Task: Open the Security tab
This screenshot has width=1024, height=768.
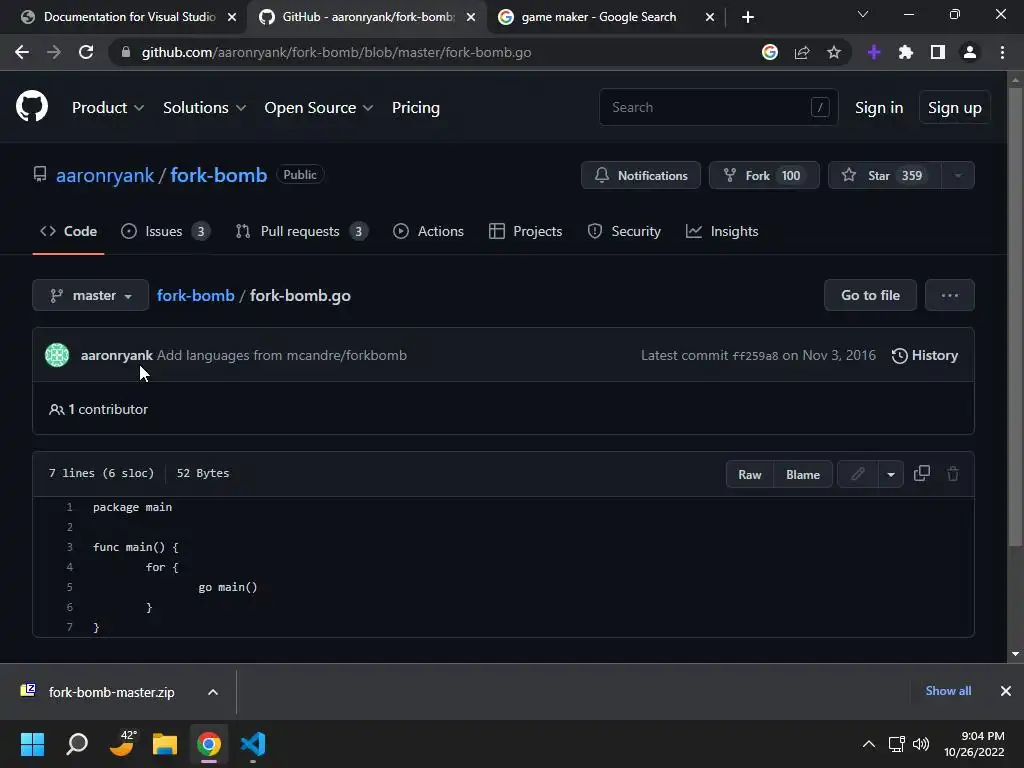Action: (x=624, y=231)
